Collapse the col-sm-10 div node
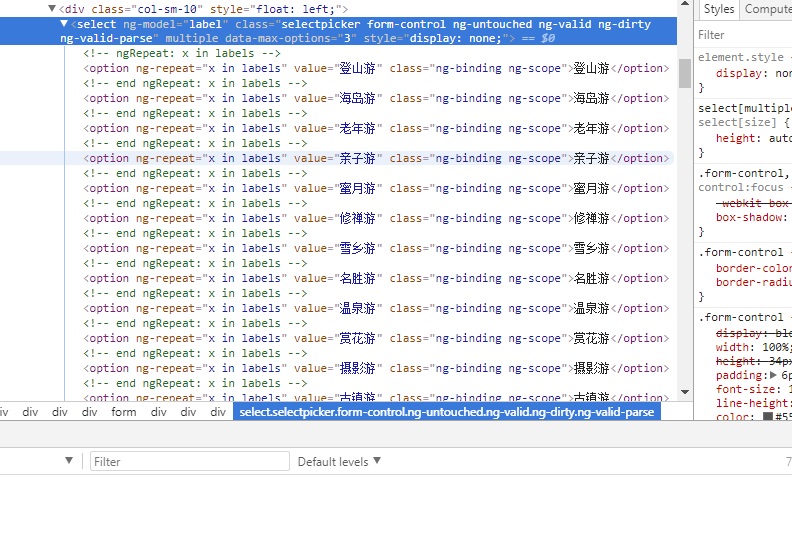 tap(52, 8)
